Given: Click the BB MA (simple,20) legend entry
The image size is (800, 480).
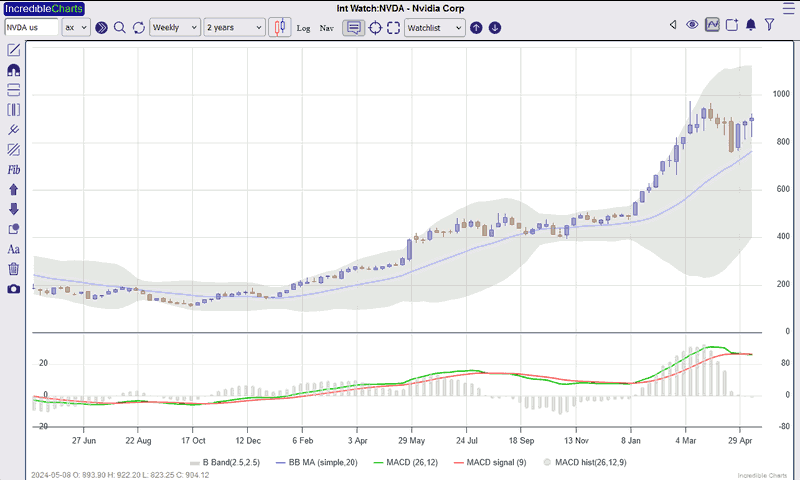Looking at the screenshot, I should pyautogui.click(x=317, y=463).
